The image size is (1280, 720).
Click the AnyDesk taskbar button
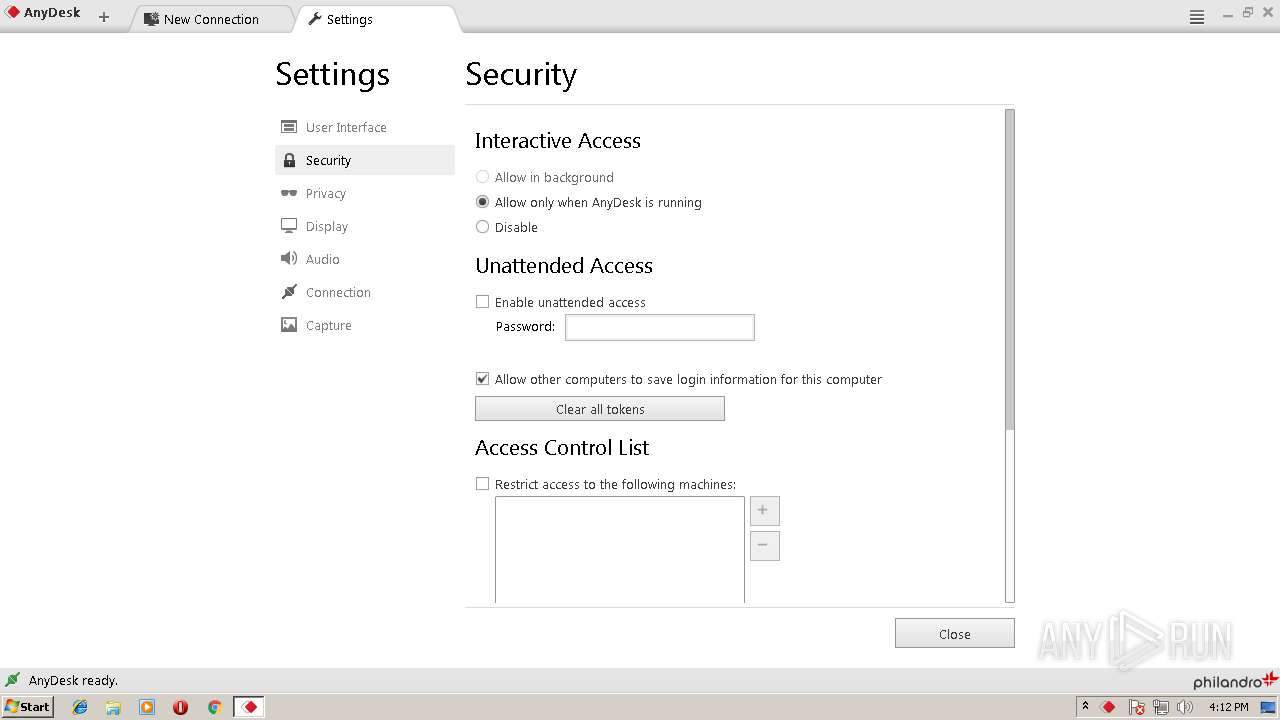click(249, 707)
